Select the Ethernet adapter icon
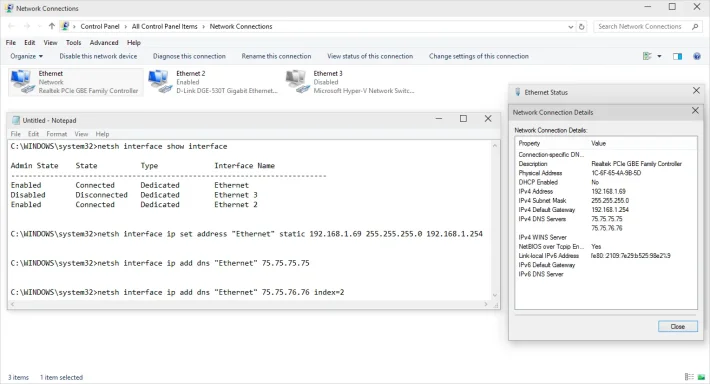Viewport: 710px width, 384px height. tap(22, 82)
